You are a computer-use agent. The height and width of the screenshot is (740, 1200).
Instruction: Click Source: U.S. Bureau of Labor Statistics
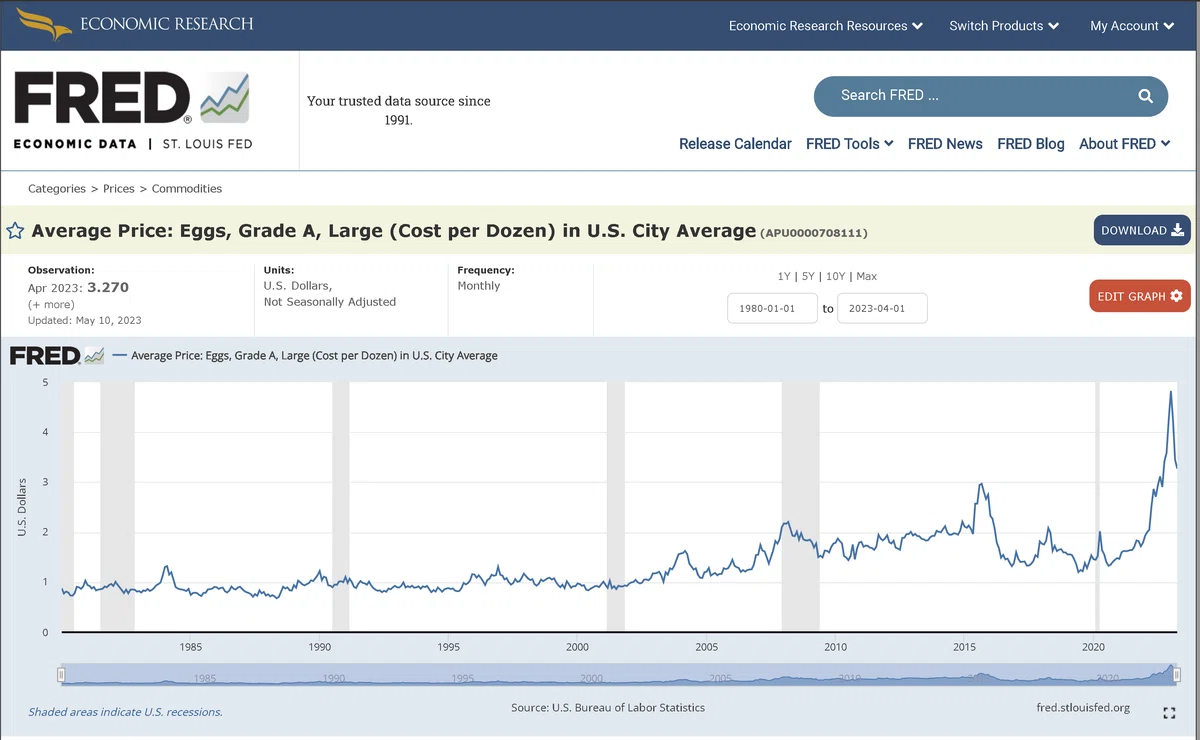point(608,708)
